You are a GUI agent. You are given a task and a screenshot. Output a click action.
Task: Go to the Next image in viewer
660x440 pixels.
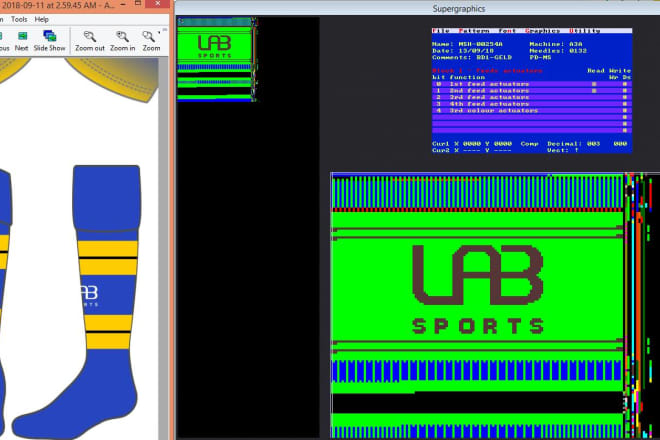tap(21, 41)
